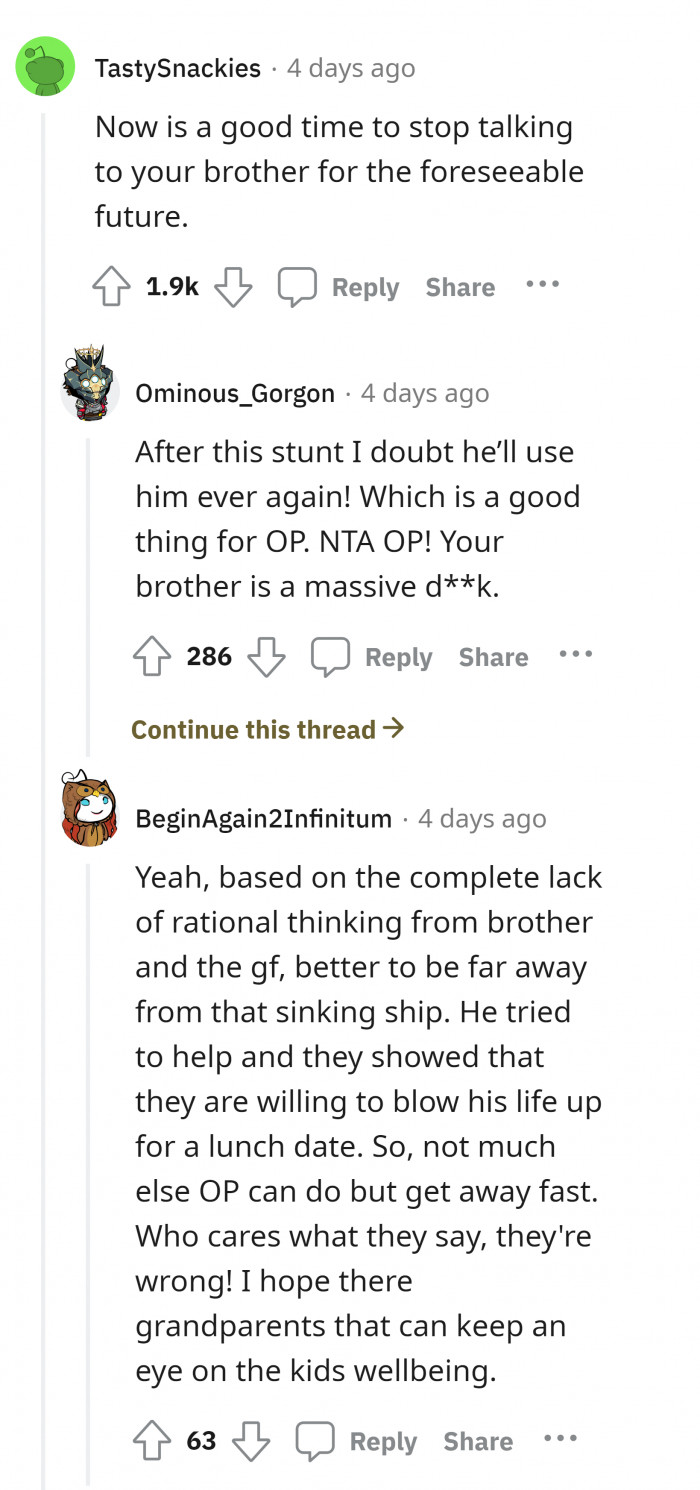700x1490 pixels.
Task: Open TastySnackies user profile name
Action: coord(178,68)
